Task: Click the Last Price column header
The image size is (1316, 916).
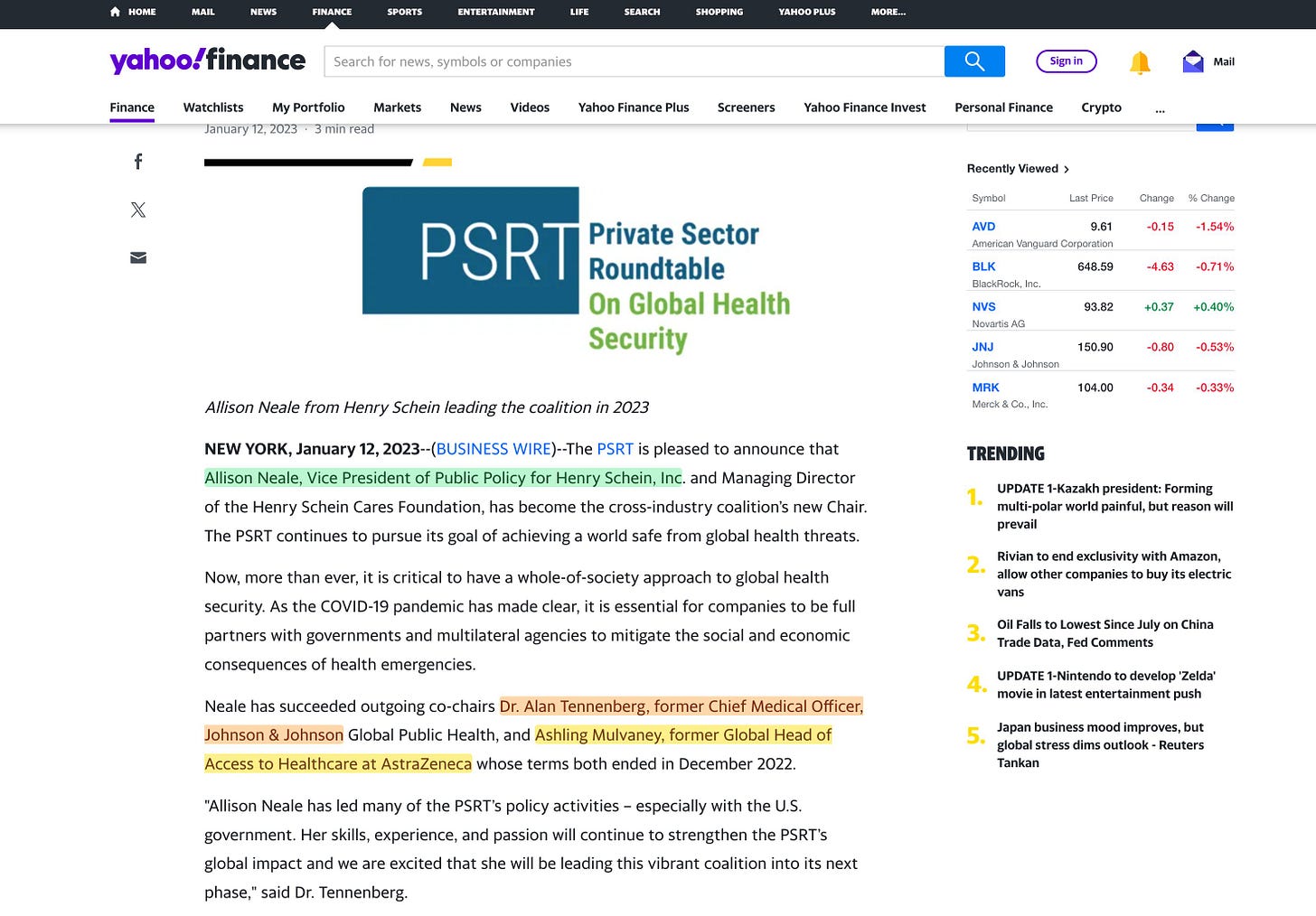Action: coord(1091,198)
